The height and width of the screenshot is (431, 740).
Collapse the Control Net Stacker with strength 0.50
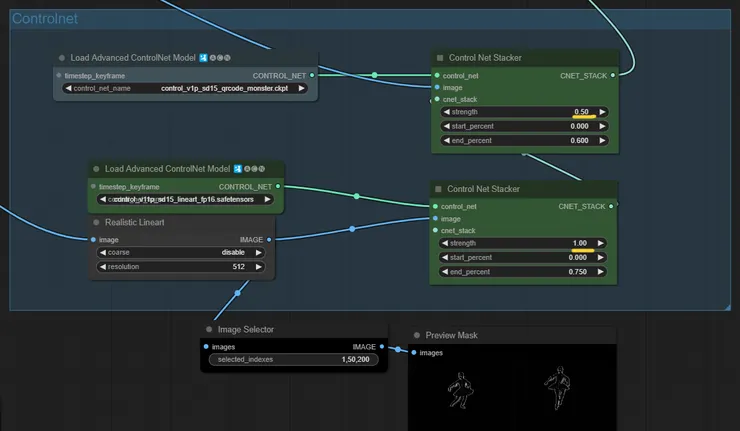[x=440, y=58]
